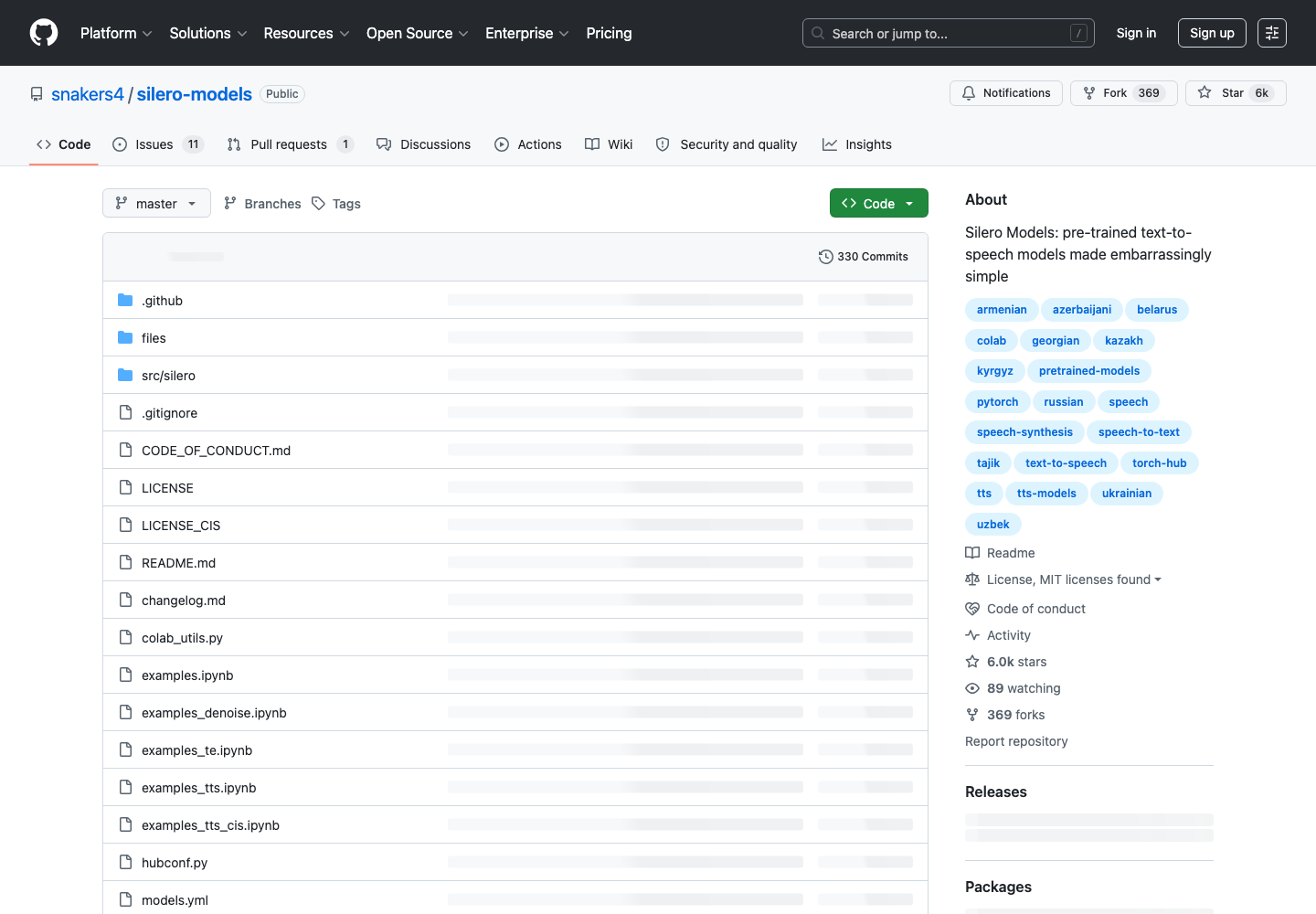Open the Wiki tab
Image resolution: width=1316 pixels, height=914 pixels.
pos(609,144)
